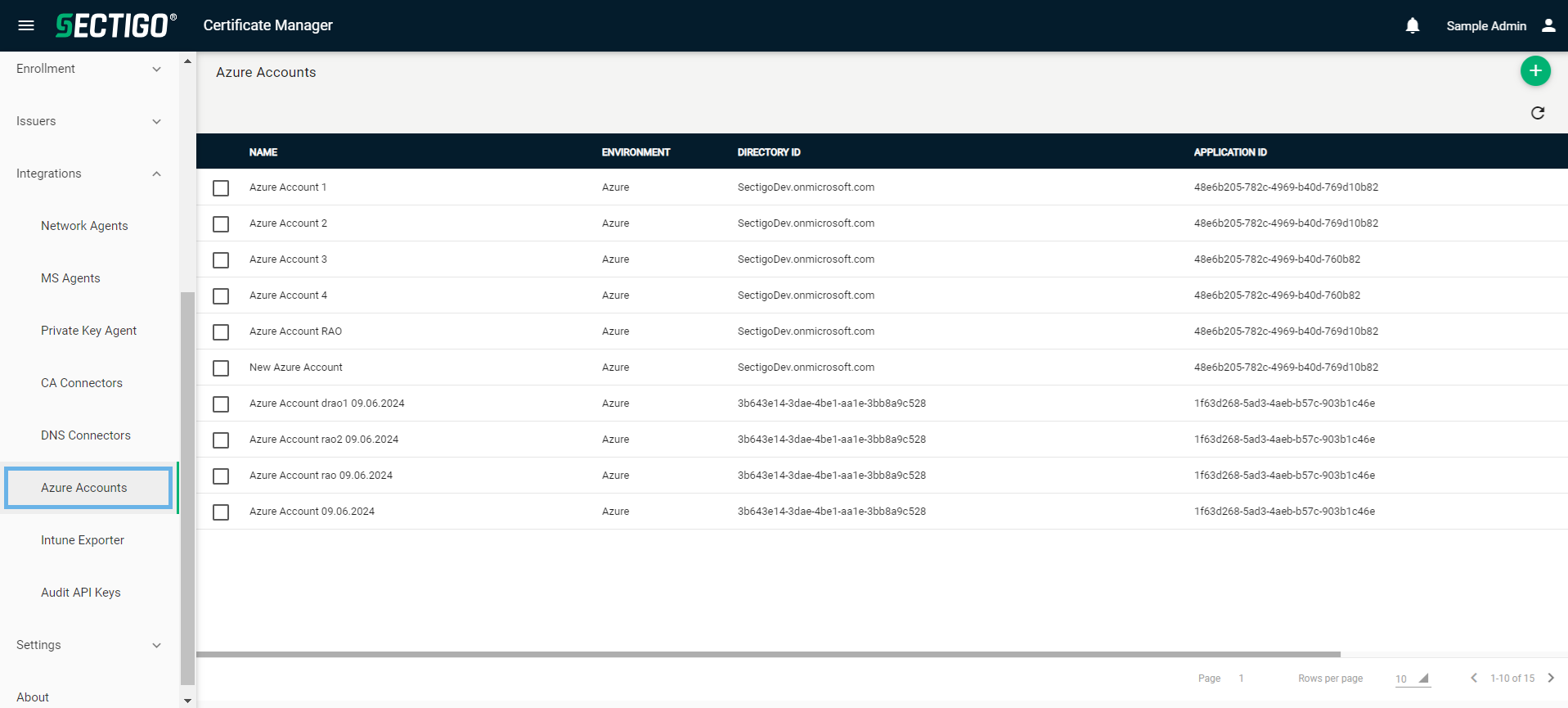Click the Certificate Manager title
The image size is (1568, 708).
point(268,25)
